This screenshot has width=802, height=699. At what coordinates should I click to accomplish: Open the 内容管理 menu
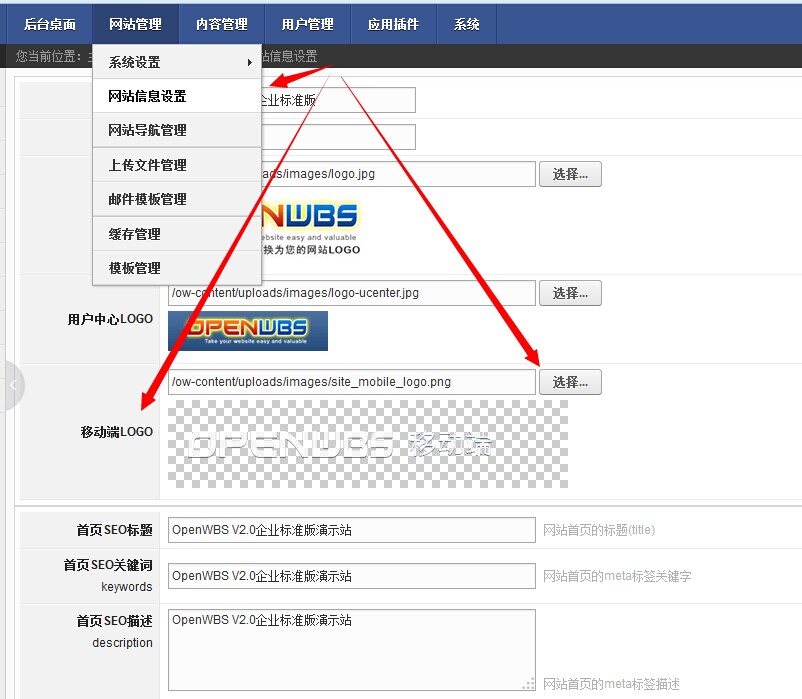[x=221, y=24]
